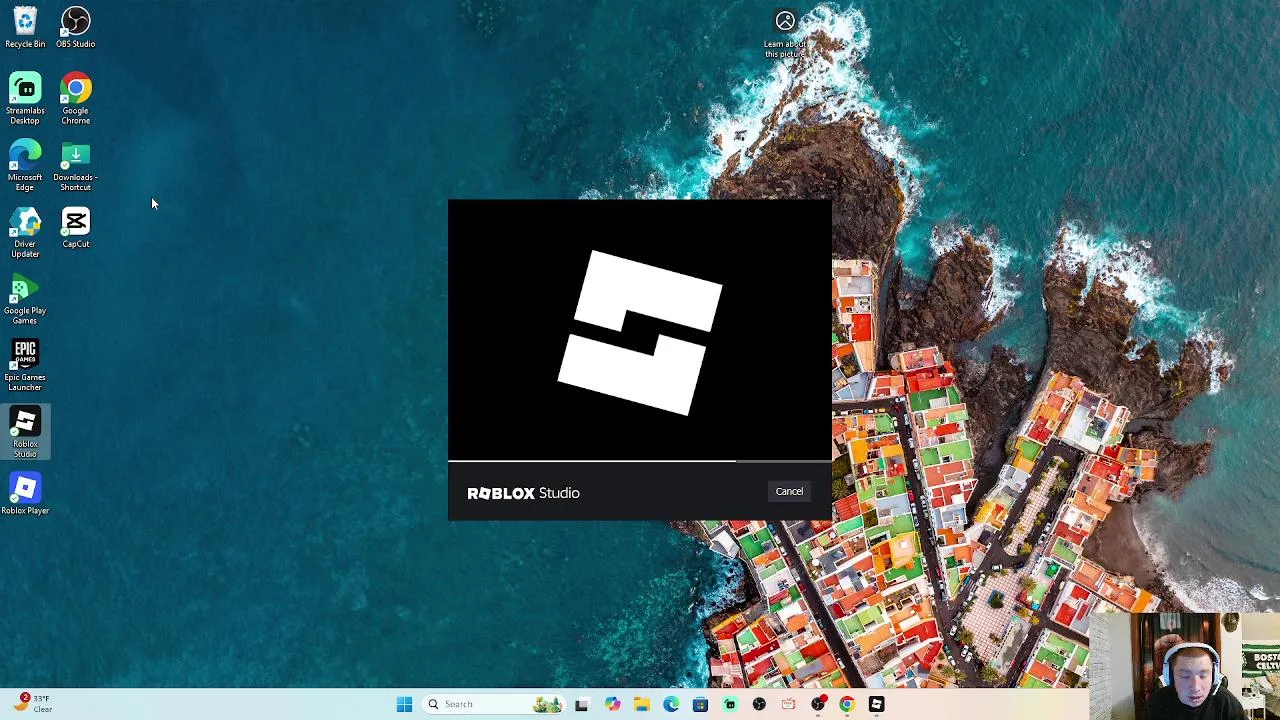Viewport: 1280px width, 720px height.
Task: Open Copilot from the taskbar
Action: pos(612,704)
